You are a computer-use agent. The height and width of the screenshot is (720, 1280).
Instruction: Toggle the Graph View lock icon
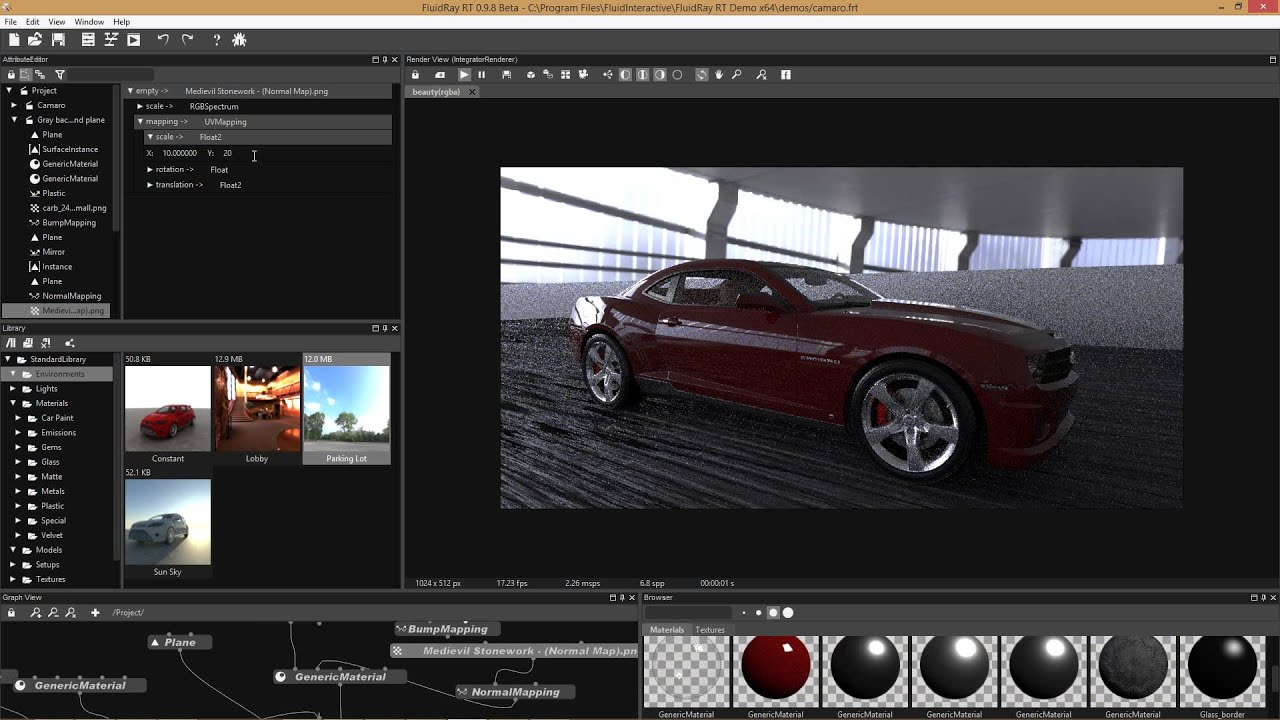(11, 612)
